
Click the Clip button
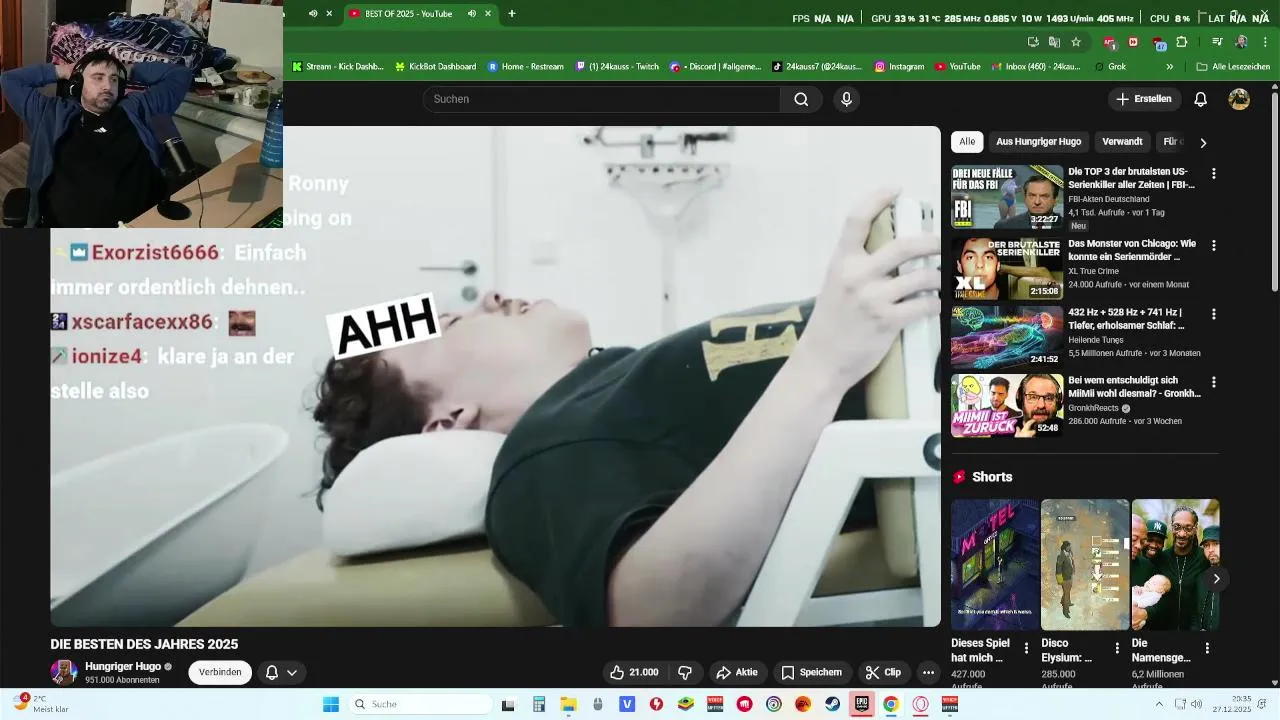click(883, 672)
